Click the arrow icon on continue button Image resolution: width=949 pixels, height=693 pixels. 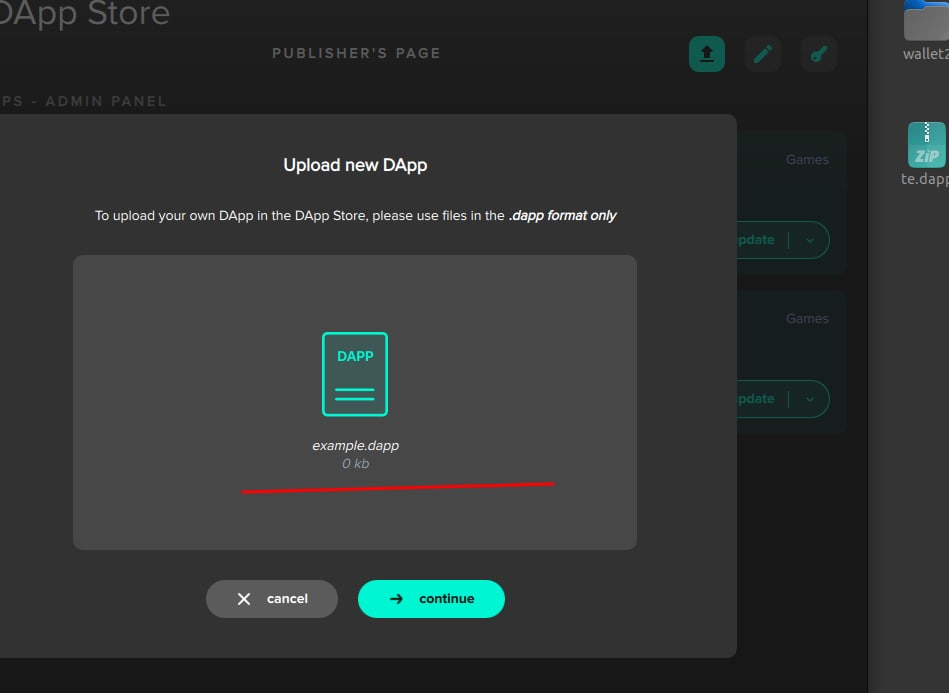coord(396,598)
